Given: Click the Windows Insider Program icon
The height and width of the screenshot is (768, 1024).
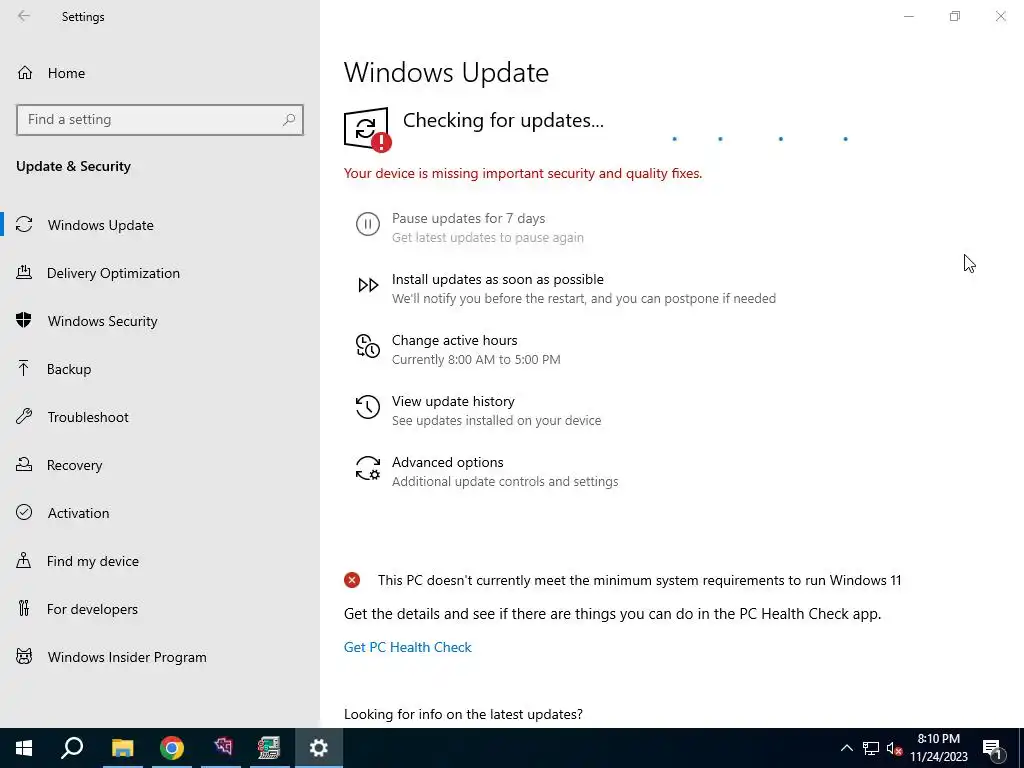Looking at the screenshot, I should tap(24, 657).
